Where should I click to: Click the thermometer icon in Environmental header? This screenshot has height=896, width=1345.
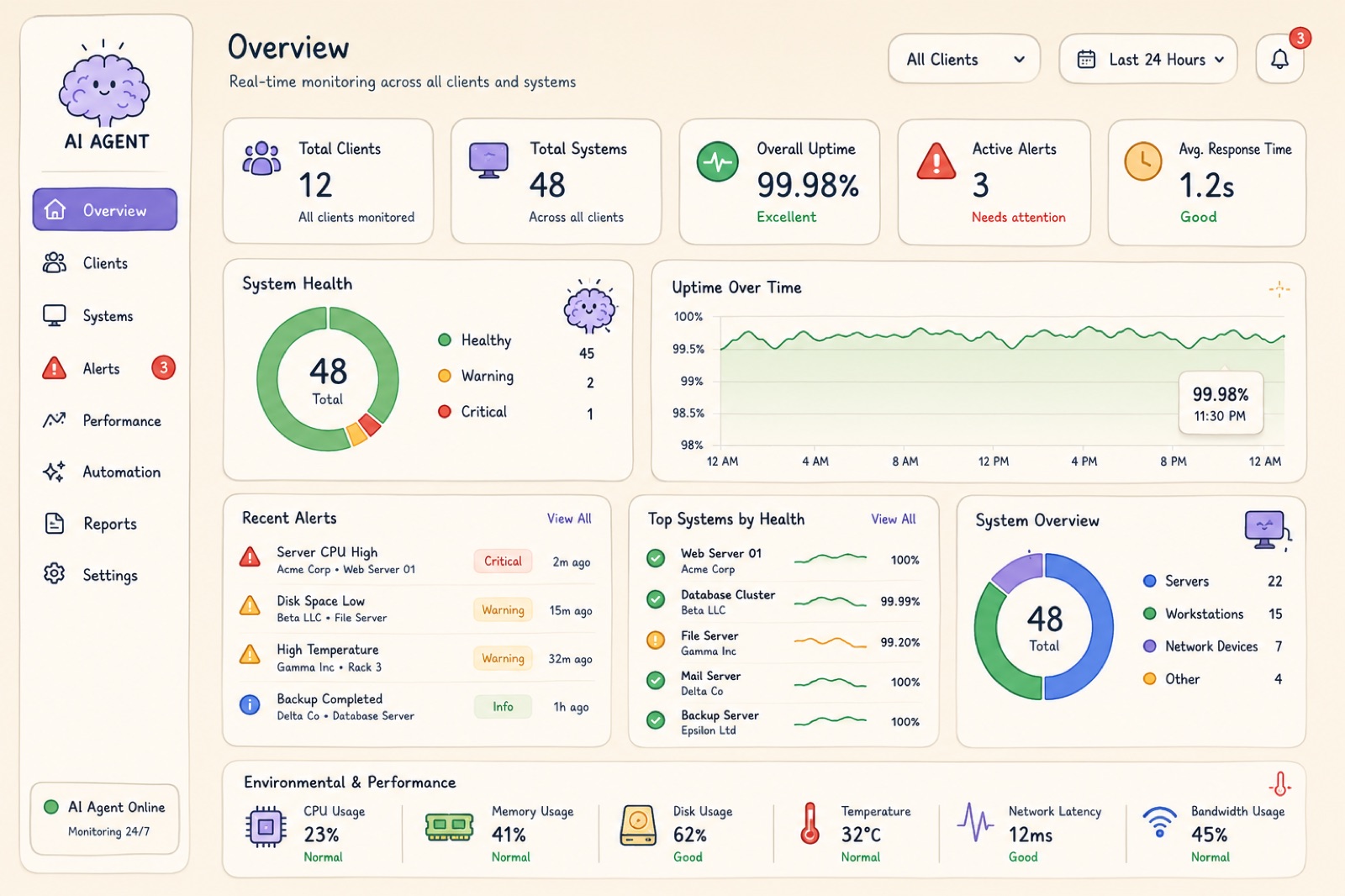pos(1279,783)
